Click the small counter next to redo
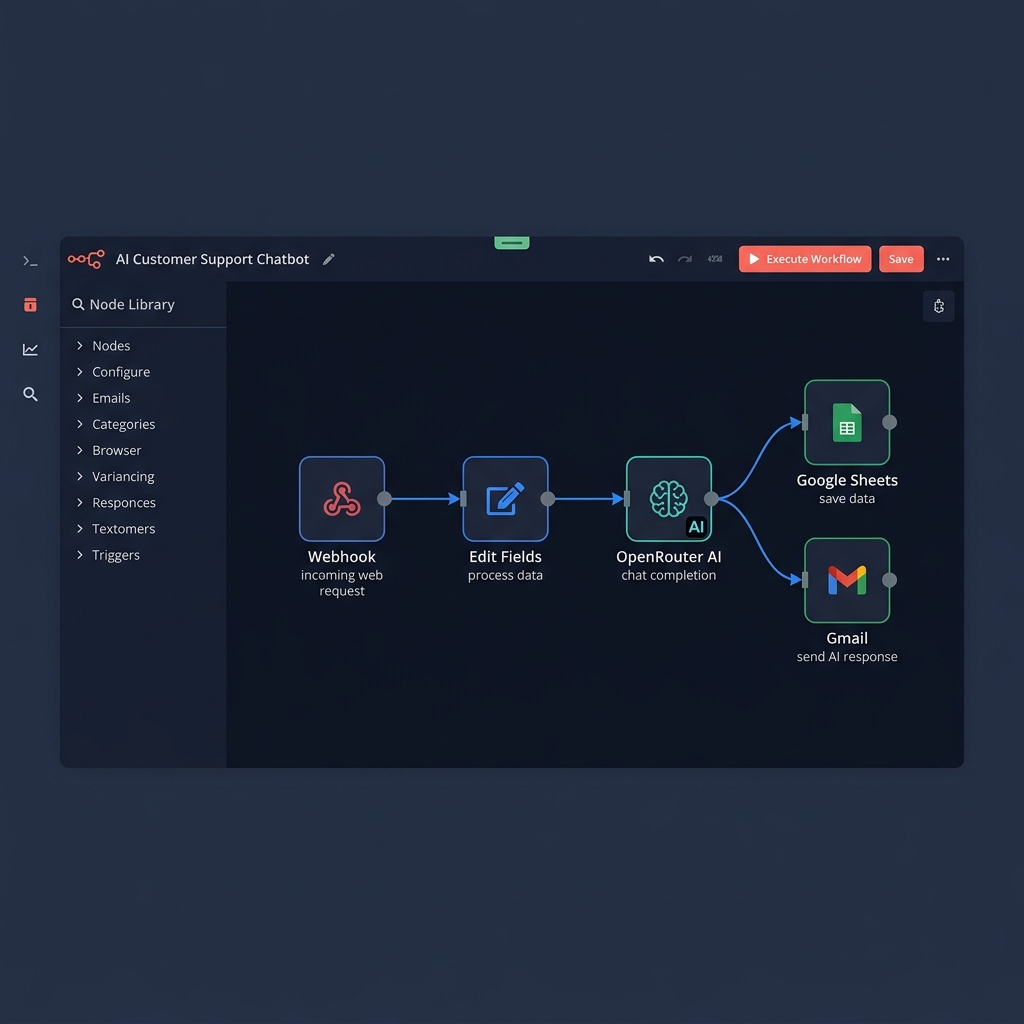The image size is (1024, 1024). pos(714,259)
